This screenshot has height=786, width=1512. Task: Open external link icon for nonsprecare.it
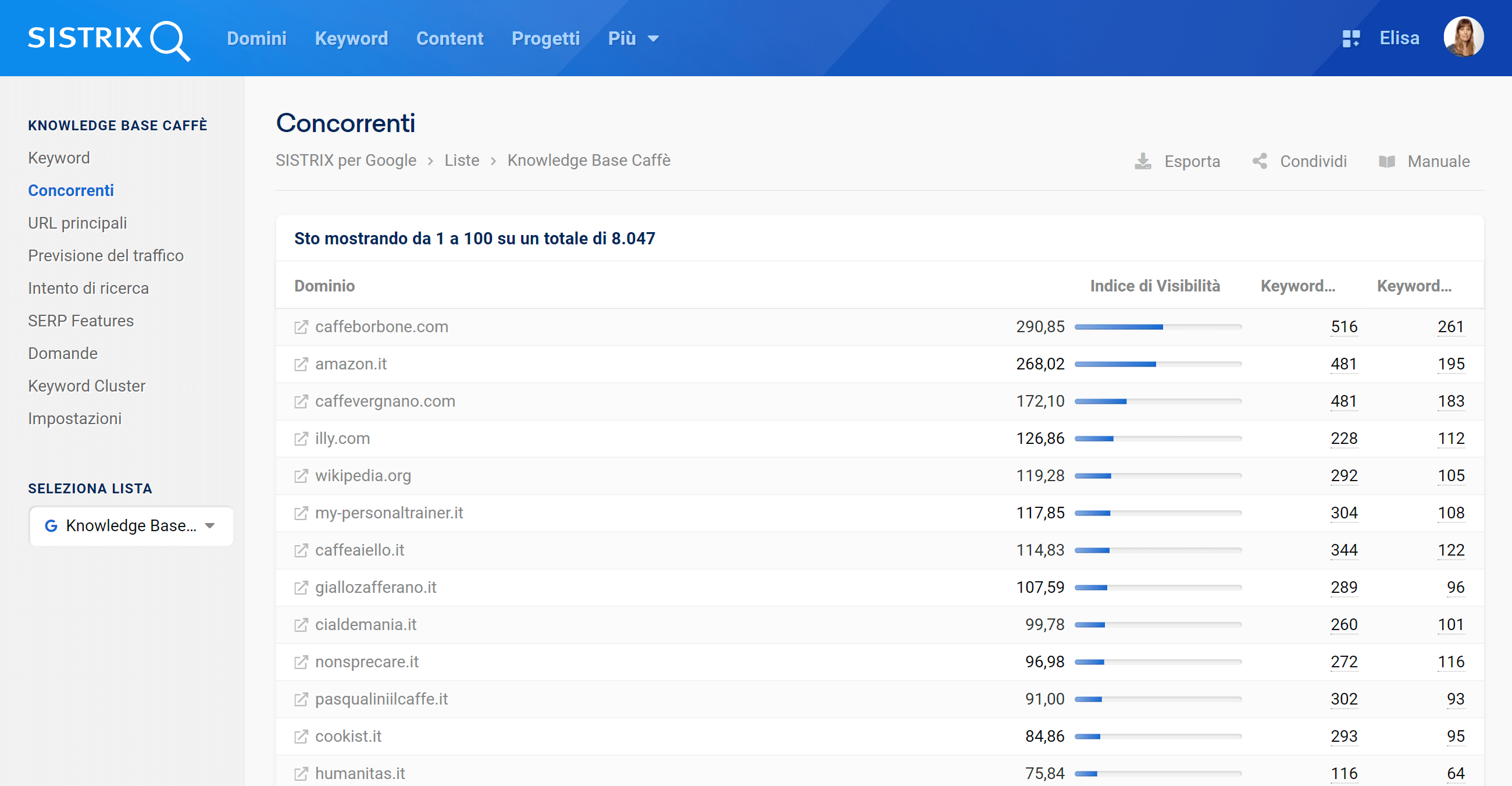[x=301, y=662]
